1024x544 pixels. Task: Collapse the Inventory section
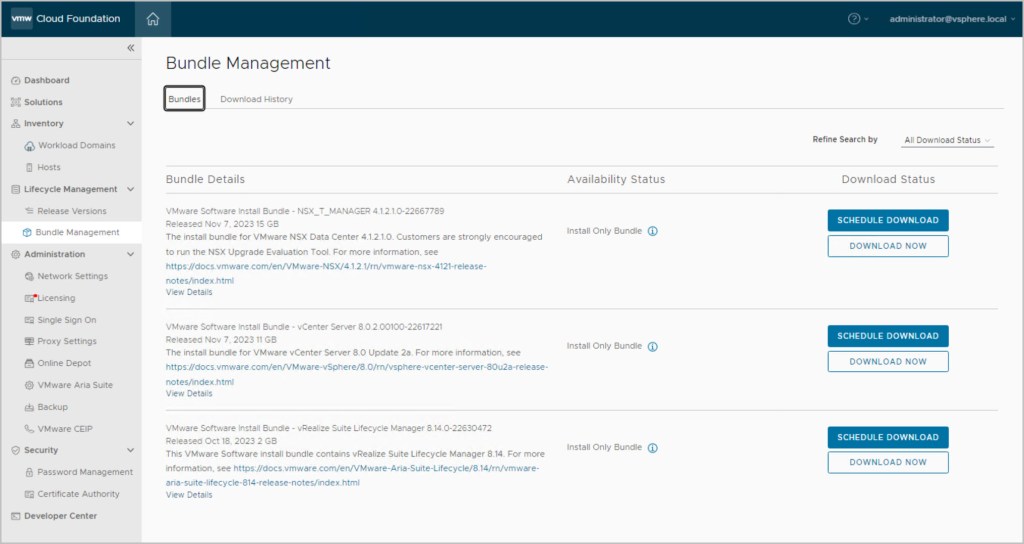point(130,124)
